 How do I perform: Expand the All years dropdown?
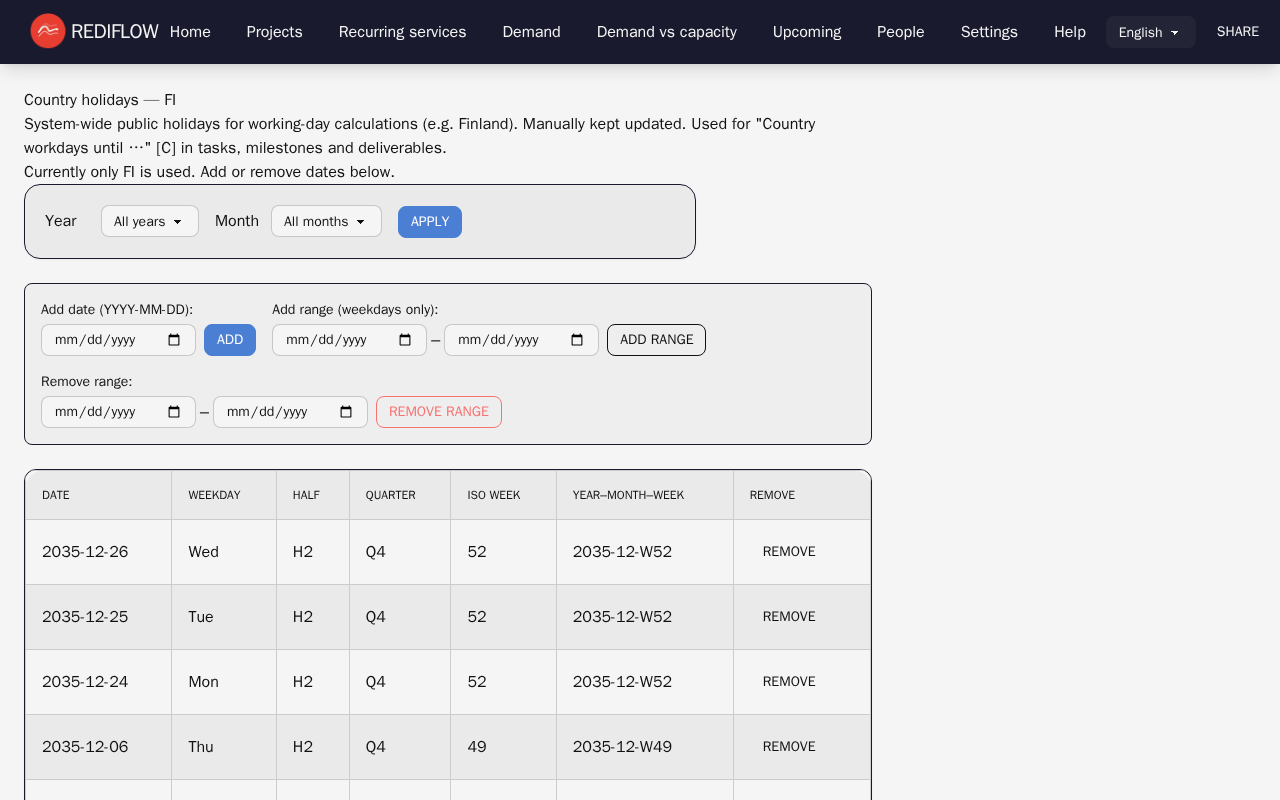click(149, 221)
